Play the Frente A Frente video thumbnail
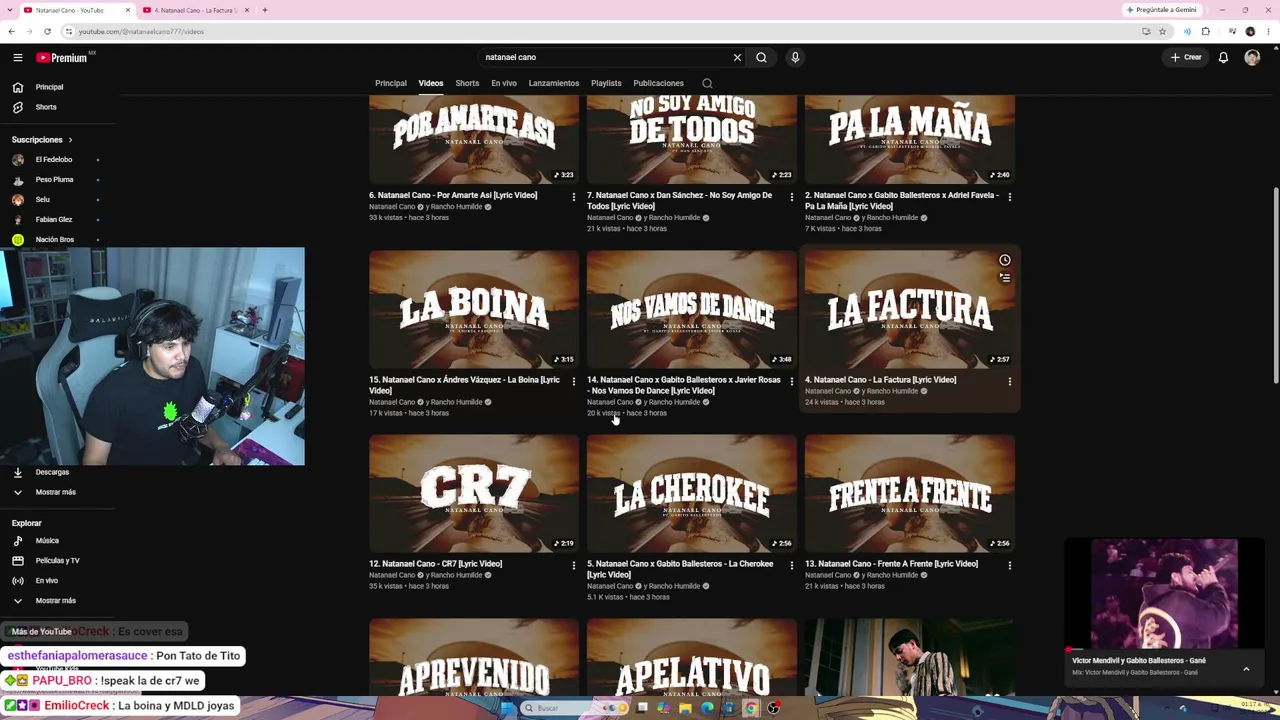This screenshot has height=720, width=1280. (x=910, y=494)
